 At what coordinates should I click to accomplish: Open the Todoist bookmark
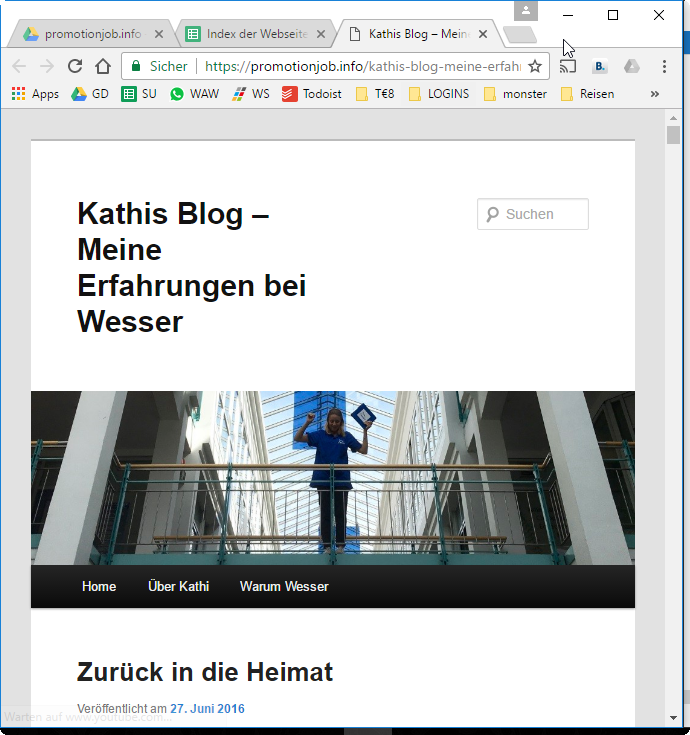coord(313,94)
